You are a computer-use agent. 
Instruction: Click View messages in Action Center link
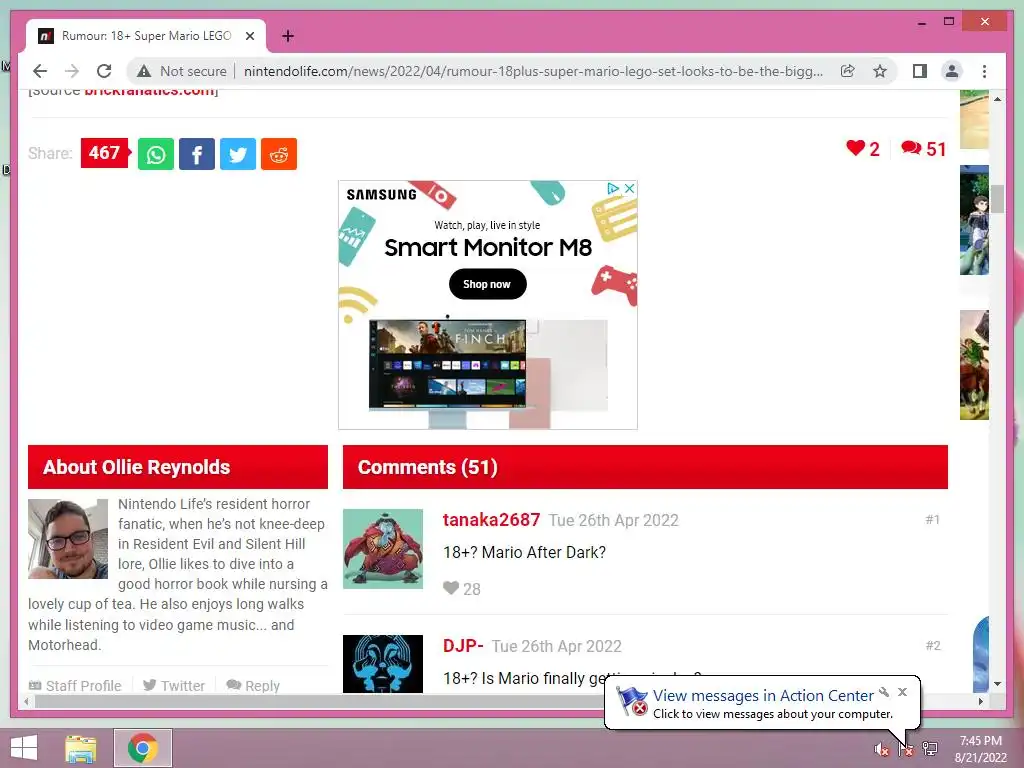tap(763, 696)
